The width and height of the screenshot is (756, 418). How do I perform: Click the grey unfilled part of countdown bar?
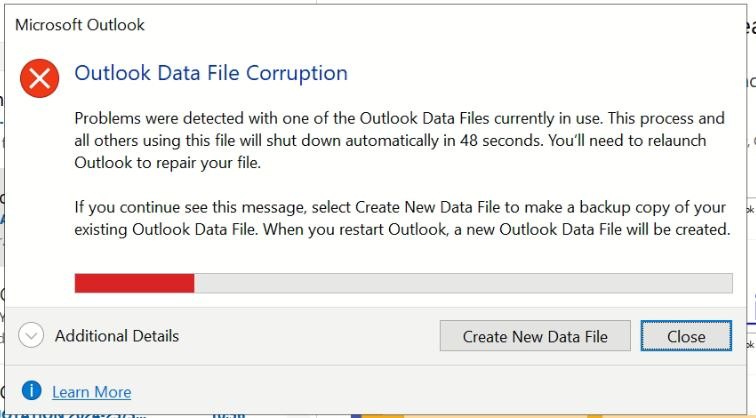(x=463, y=283)
